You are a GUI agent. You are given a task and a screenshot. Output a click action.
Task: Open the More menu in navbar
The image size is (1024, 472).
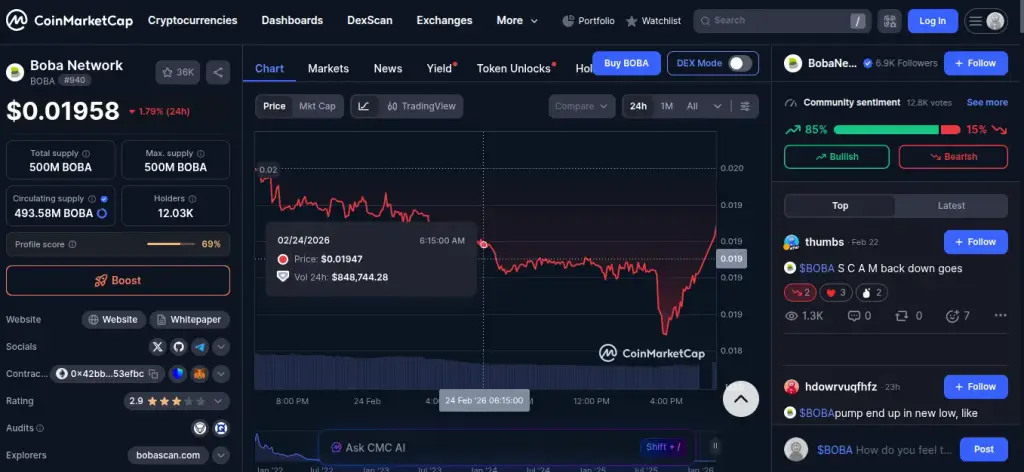click(517, 21)
